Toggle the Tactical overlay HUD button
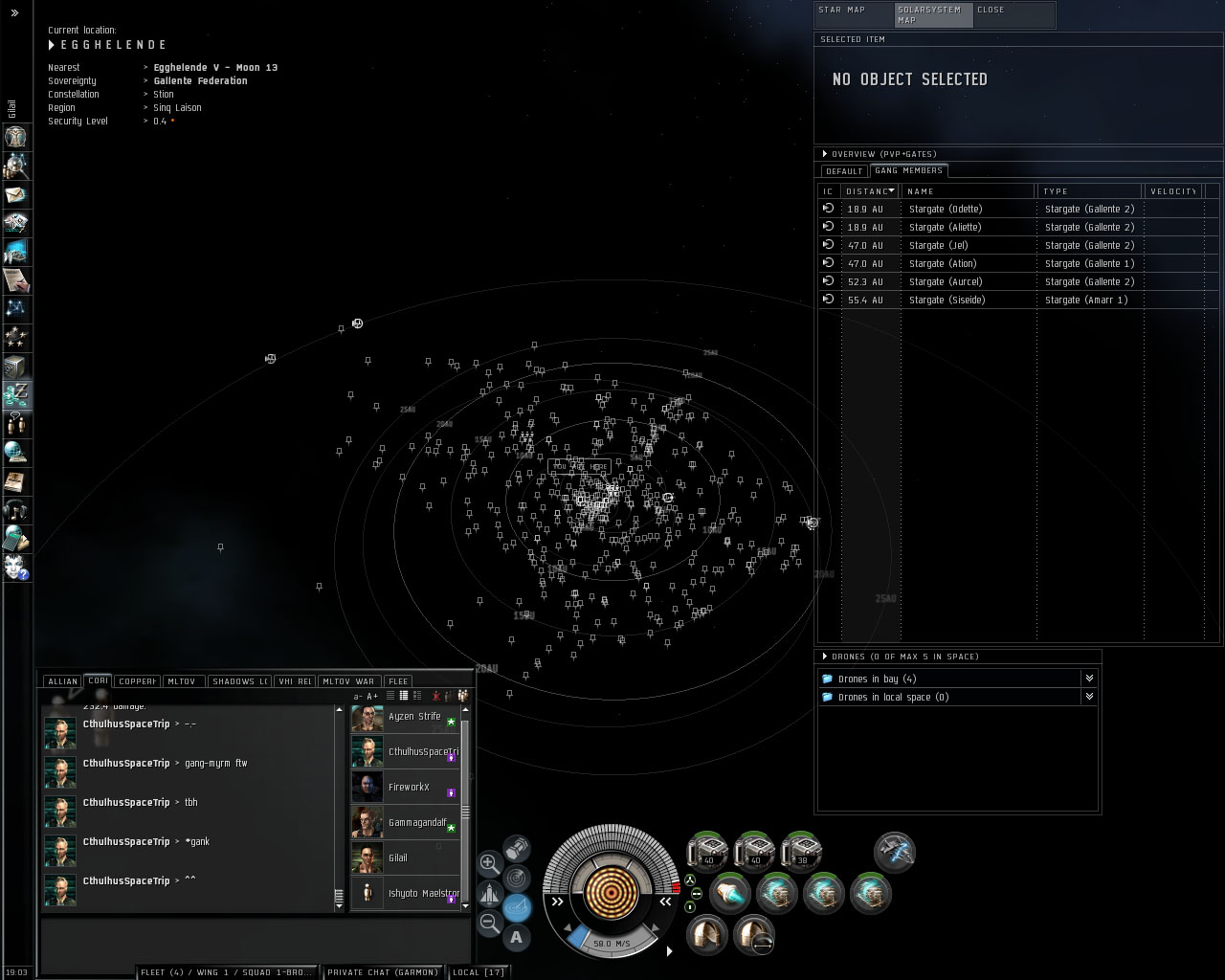 (x=517, y=906)
